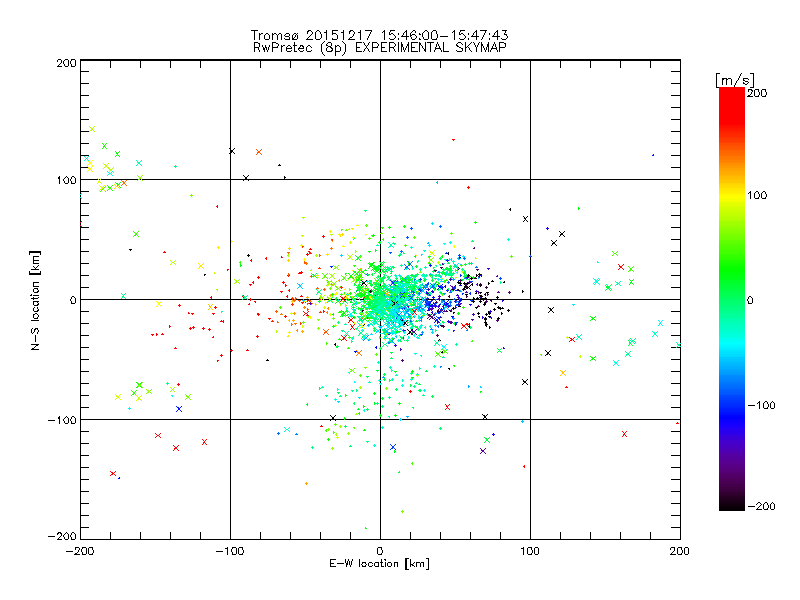
Task: Click the x-axis tick label '0'
Action: pos(380,551)
